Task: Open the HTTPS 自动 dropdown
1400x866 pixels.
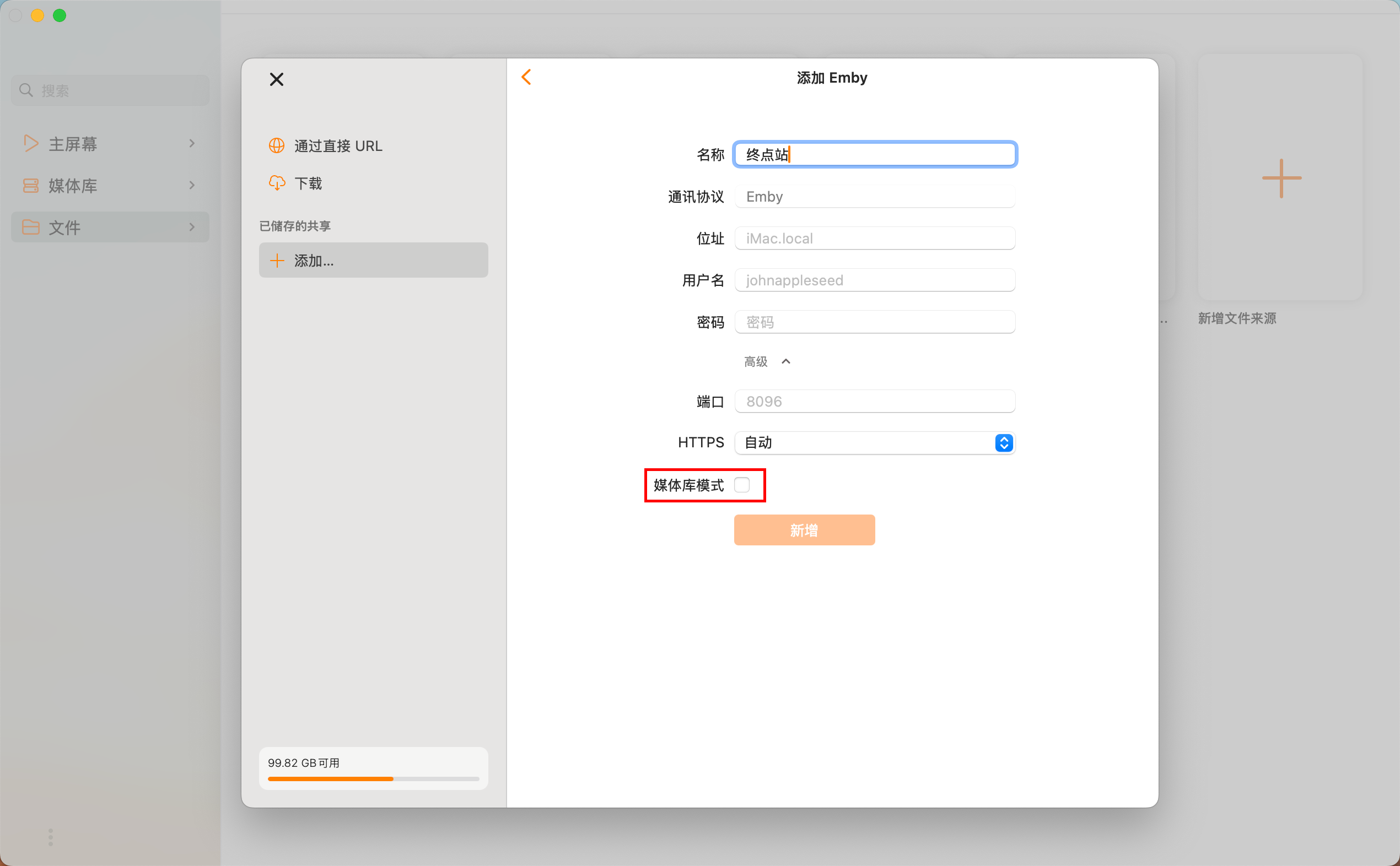Action: click(874, 443)
